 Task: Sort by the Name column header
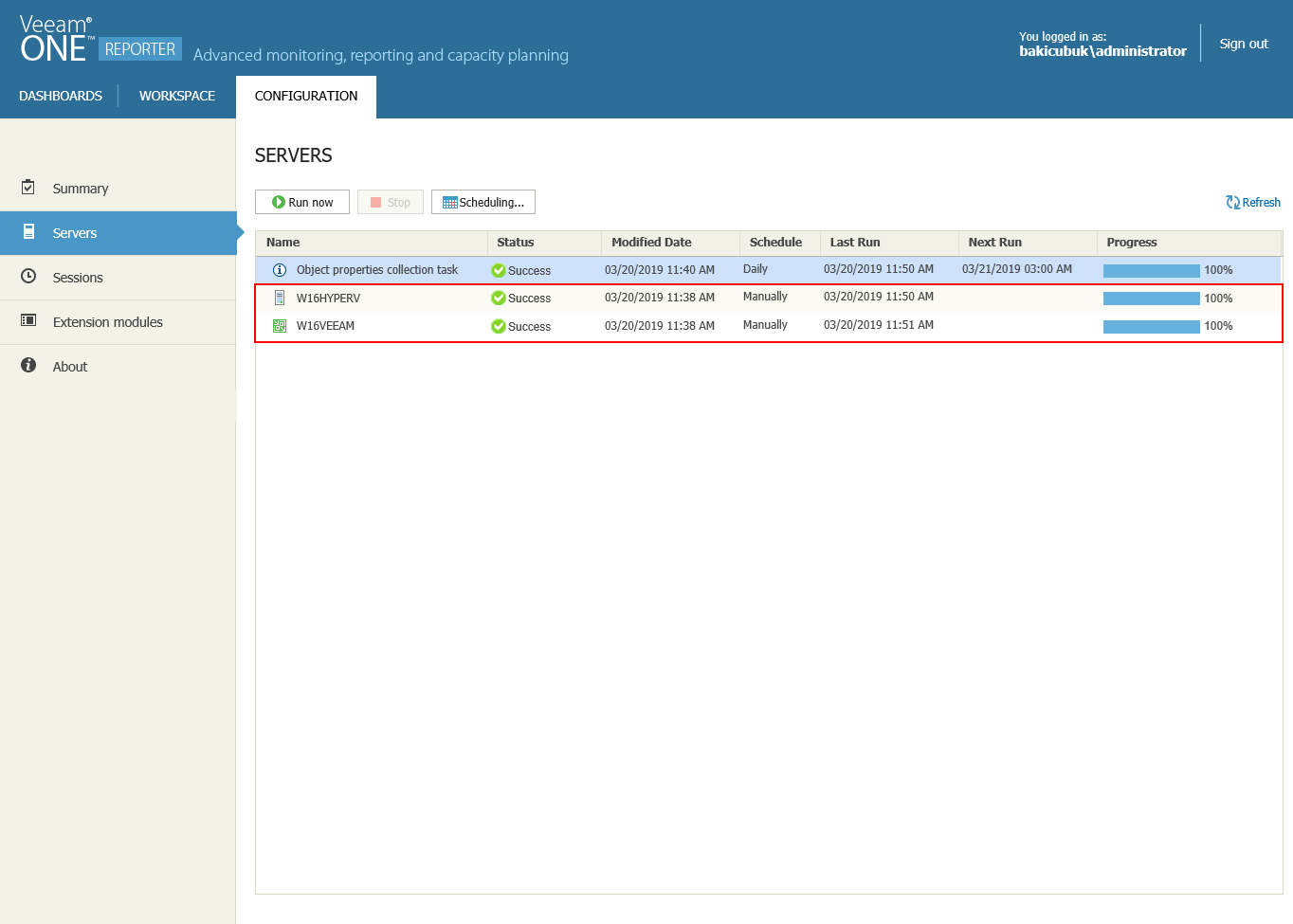372,243
